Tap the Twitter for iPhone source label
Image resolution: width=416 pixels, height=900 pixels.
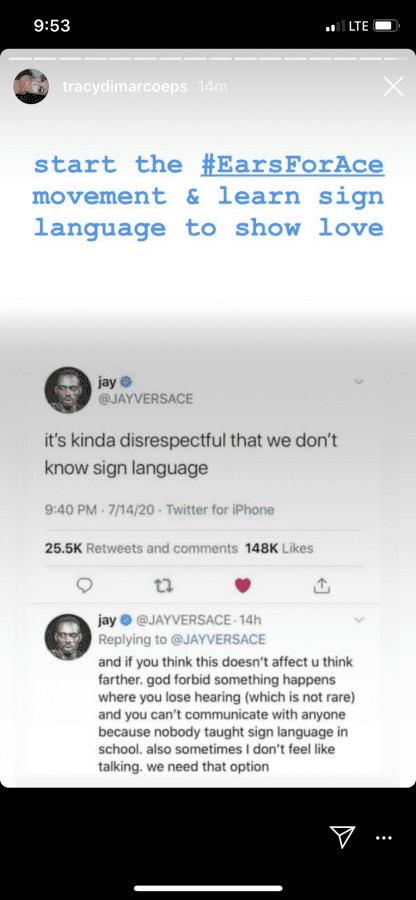(220, 510)
